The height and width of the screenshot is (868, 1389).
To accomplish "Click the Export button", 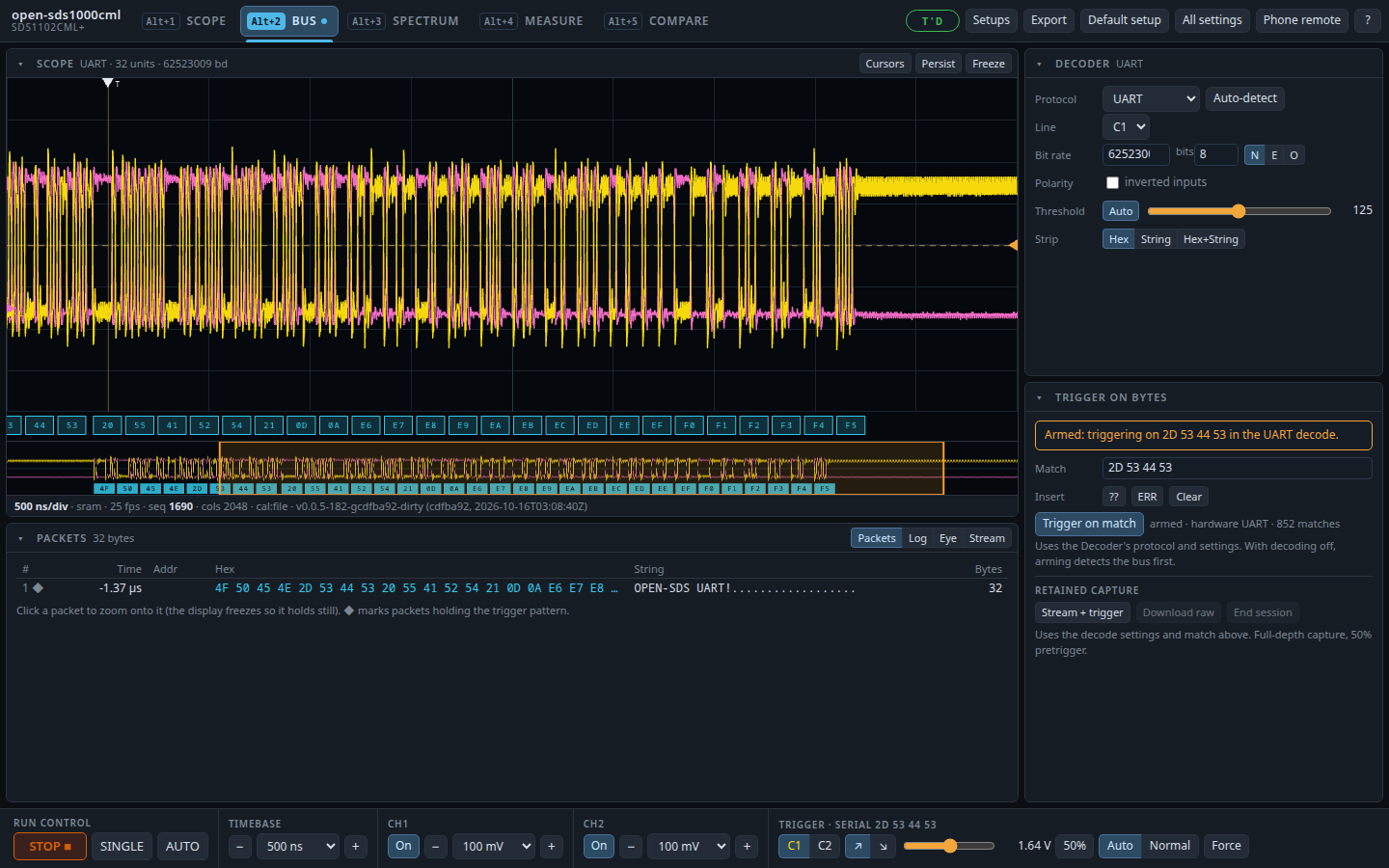I will [1049, 20].
